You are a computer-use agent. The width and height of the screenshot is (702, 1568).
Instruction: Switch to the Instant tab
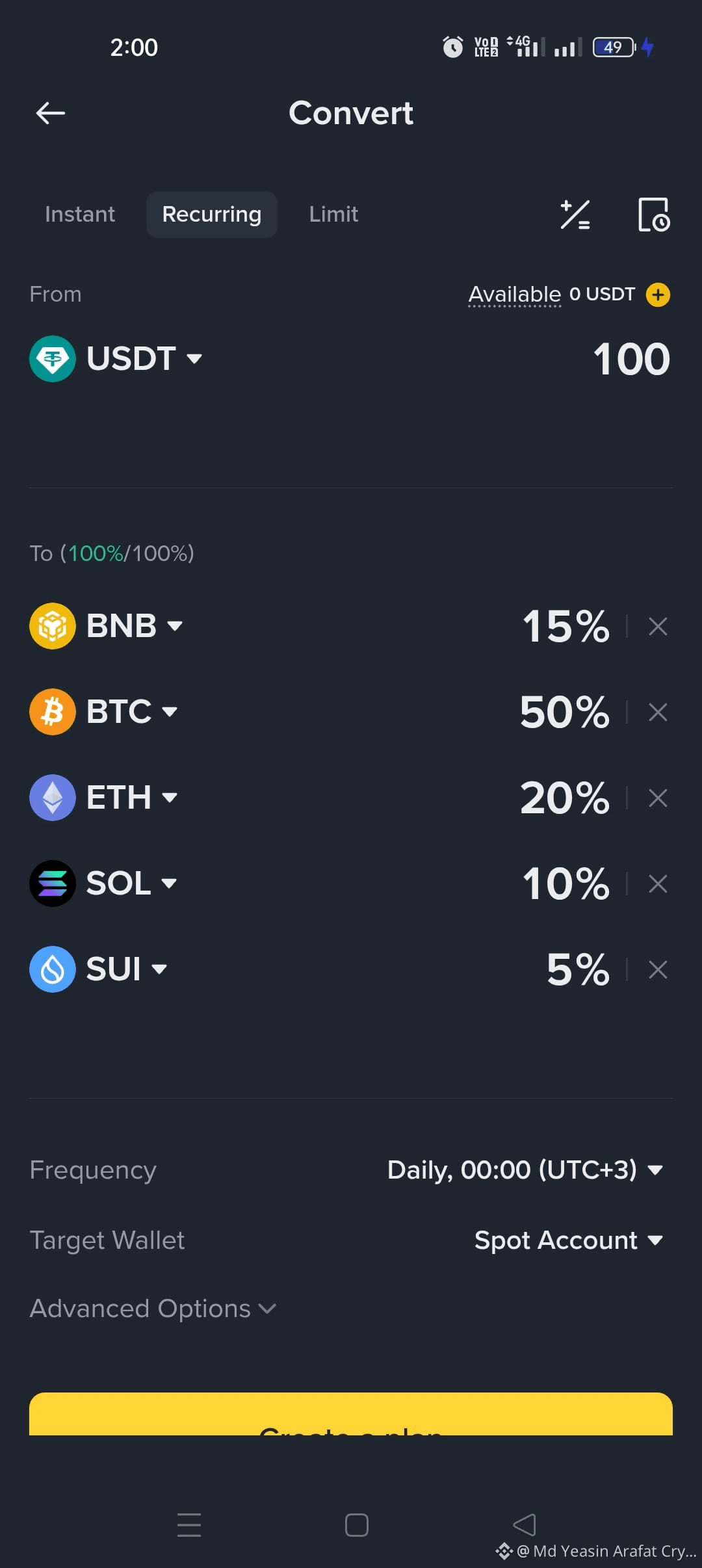[x=80, y=214]
